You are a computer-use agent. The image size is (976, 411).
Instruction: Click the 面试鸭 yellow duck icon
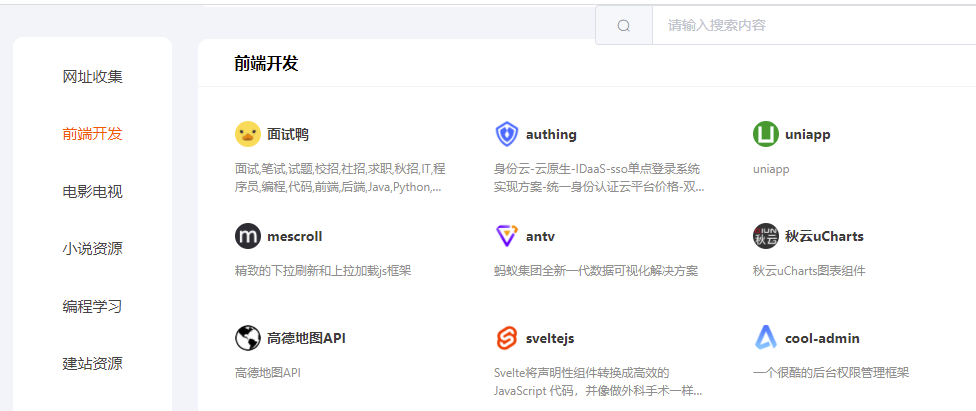pyautogui.click(x=248, y=134)
